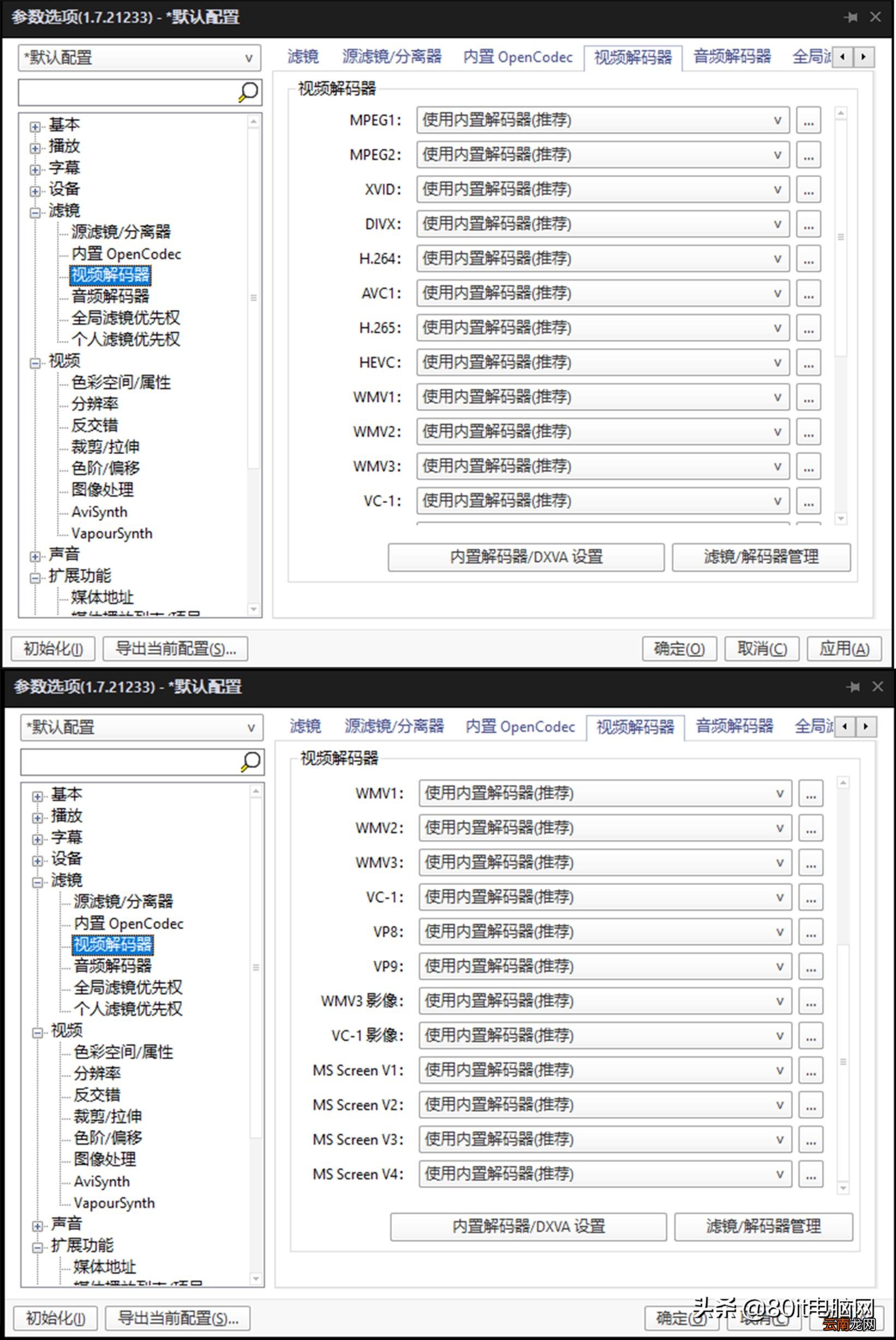Click the 应用(A) button in the MPEG1 window
Screen dimensions: 896x1340
(x=844, y=649)
